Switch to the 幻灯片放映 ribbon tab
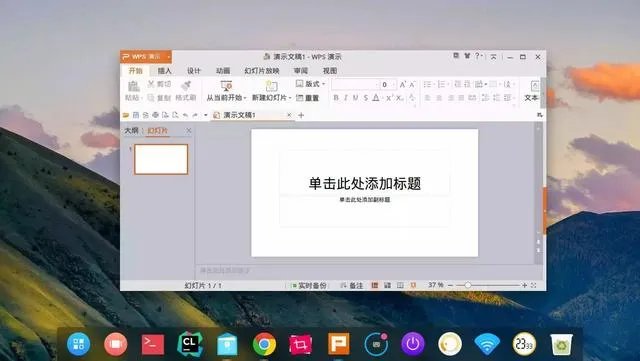This screenshot has height=361, width=640. point(262,71)
